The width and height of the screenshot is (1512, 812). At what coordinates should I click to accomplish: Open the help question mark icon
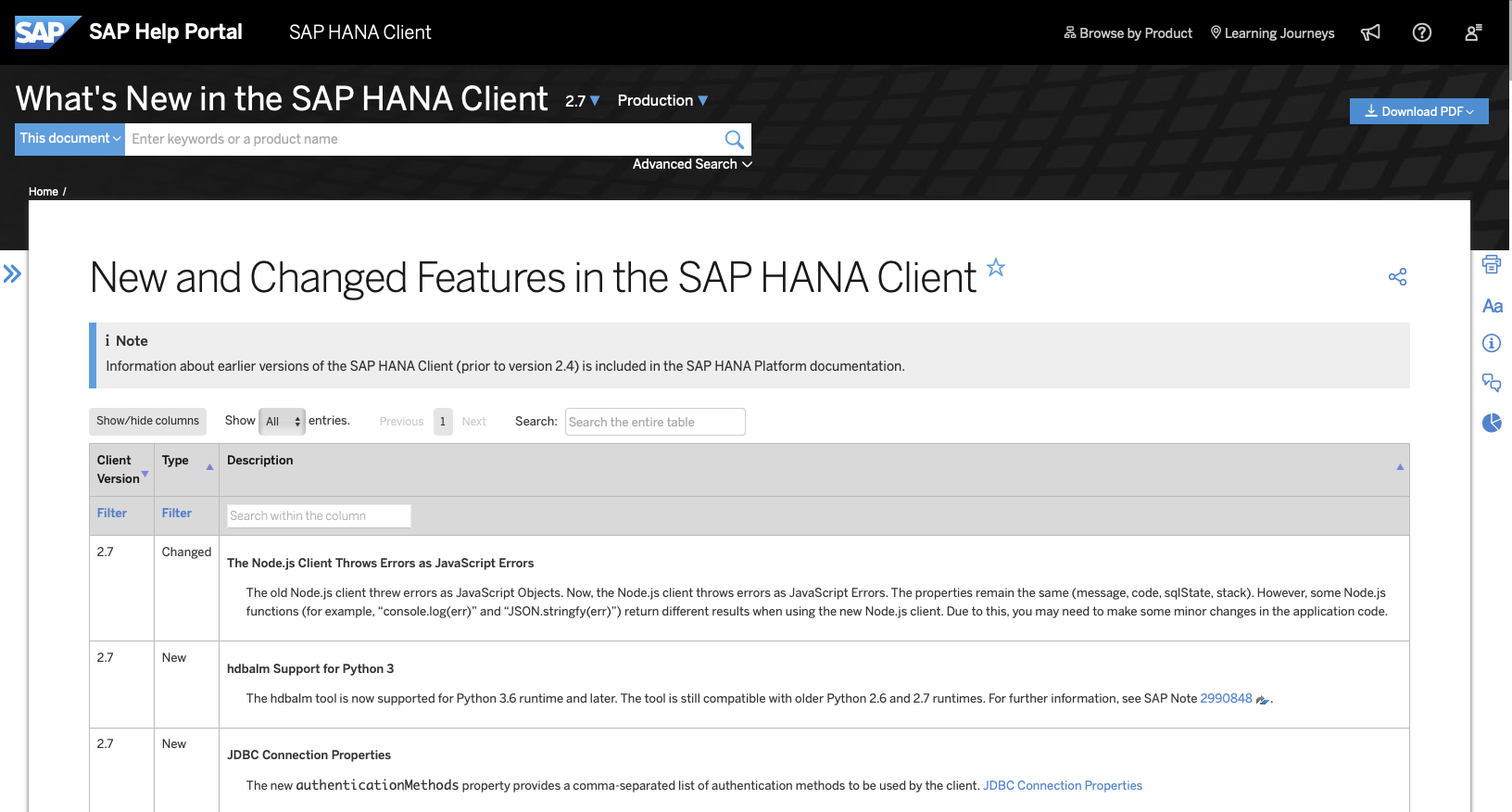(x=1422, y=32)
